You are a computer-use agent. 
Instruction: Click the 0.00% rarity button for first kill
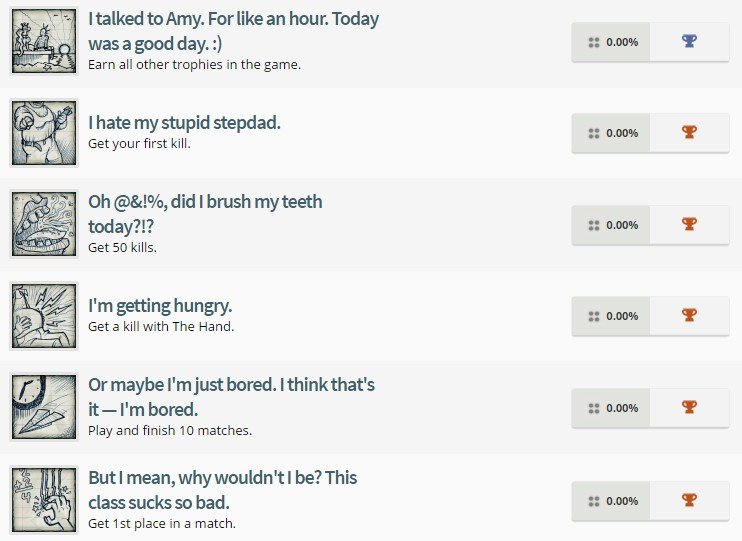click(x=611, y=133)
